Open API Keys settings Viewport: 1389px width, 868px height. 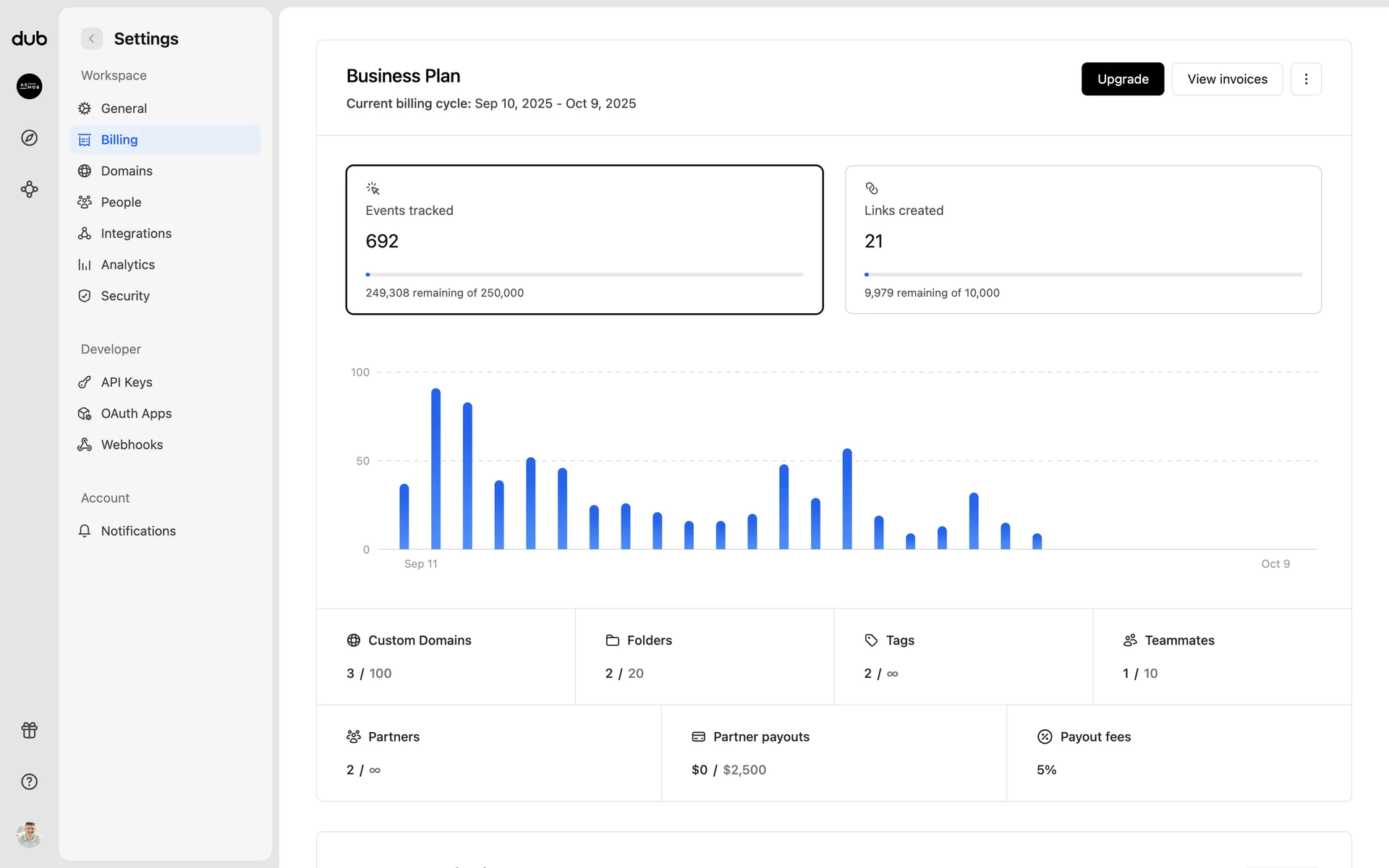[x=127, y=382]
